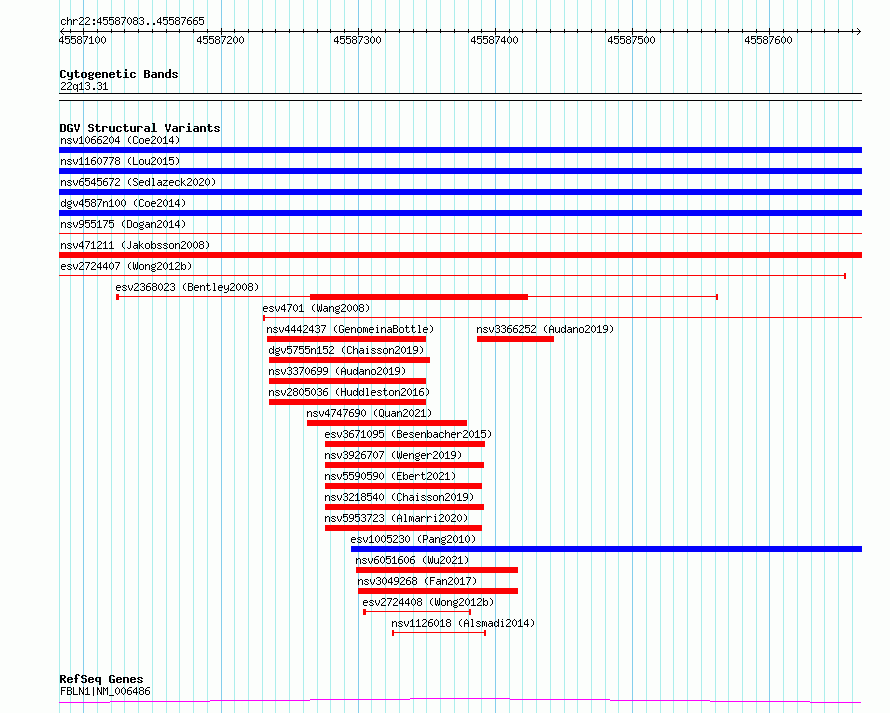The width and height of the screenshot is (890, 713).
Task: Click the red bar under esv3671095
Action: tap(405, 444)
